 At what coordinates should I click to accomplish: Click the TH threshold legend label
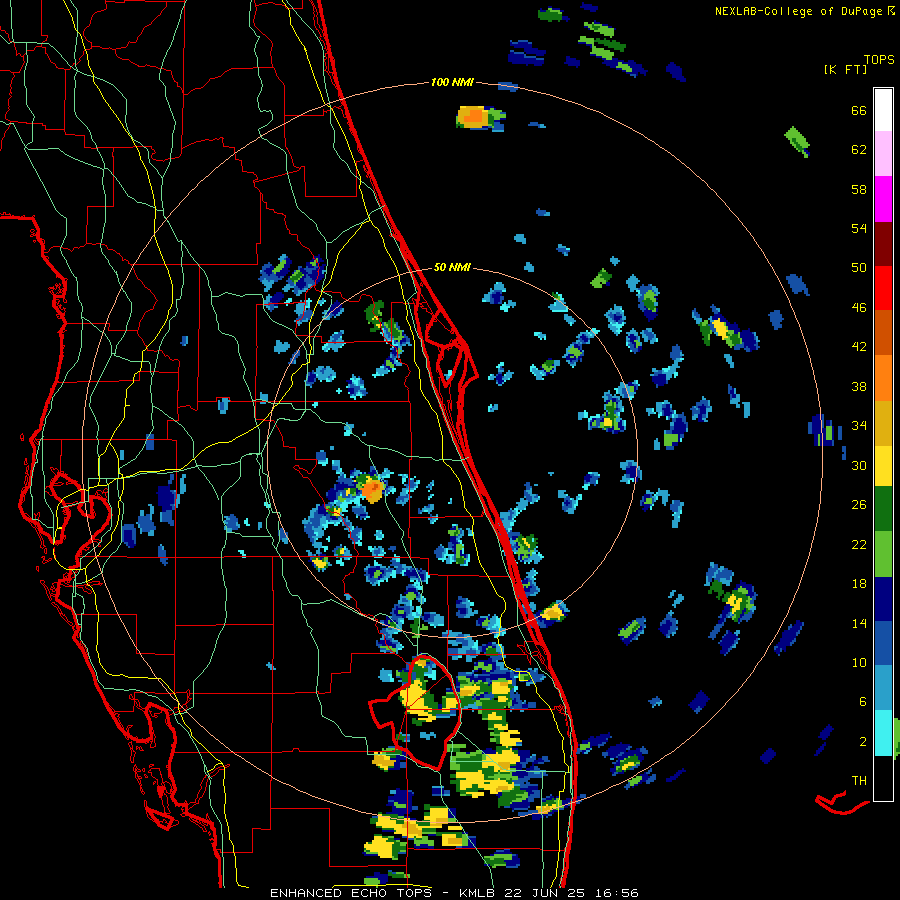coord(859,781)
